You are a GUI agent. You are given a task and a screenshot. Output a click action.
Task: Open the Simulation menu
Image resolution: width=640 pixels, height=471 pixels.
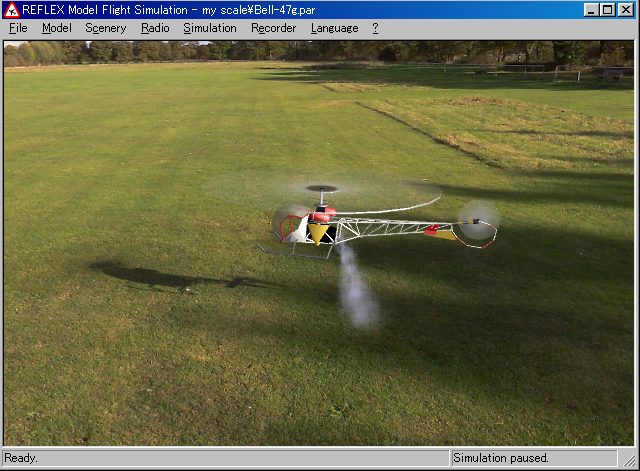[x=210, y=28]
